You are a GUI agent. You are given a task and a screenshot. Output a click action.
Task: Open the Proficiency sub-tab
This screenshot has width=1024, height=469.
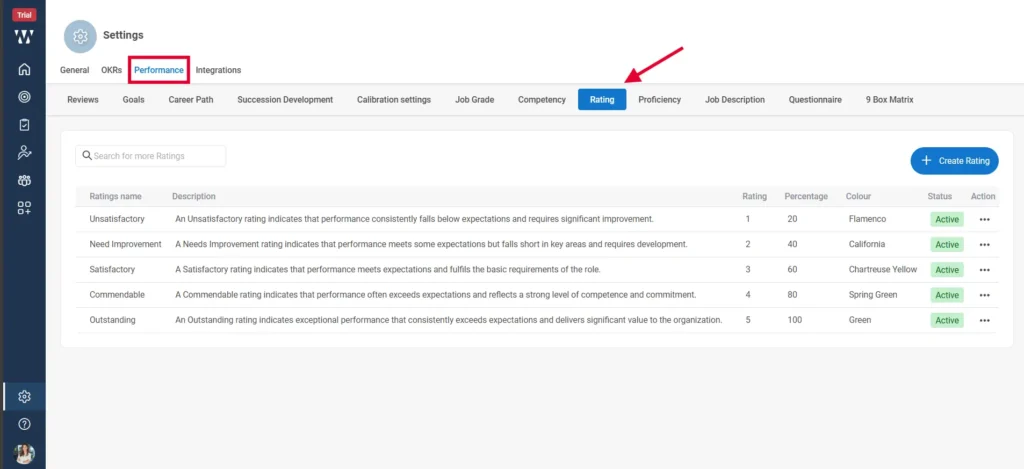pyautogui.click(x=660, y=100)
